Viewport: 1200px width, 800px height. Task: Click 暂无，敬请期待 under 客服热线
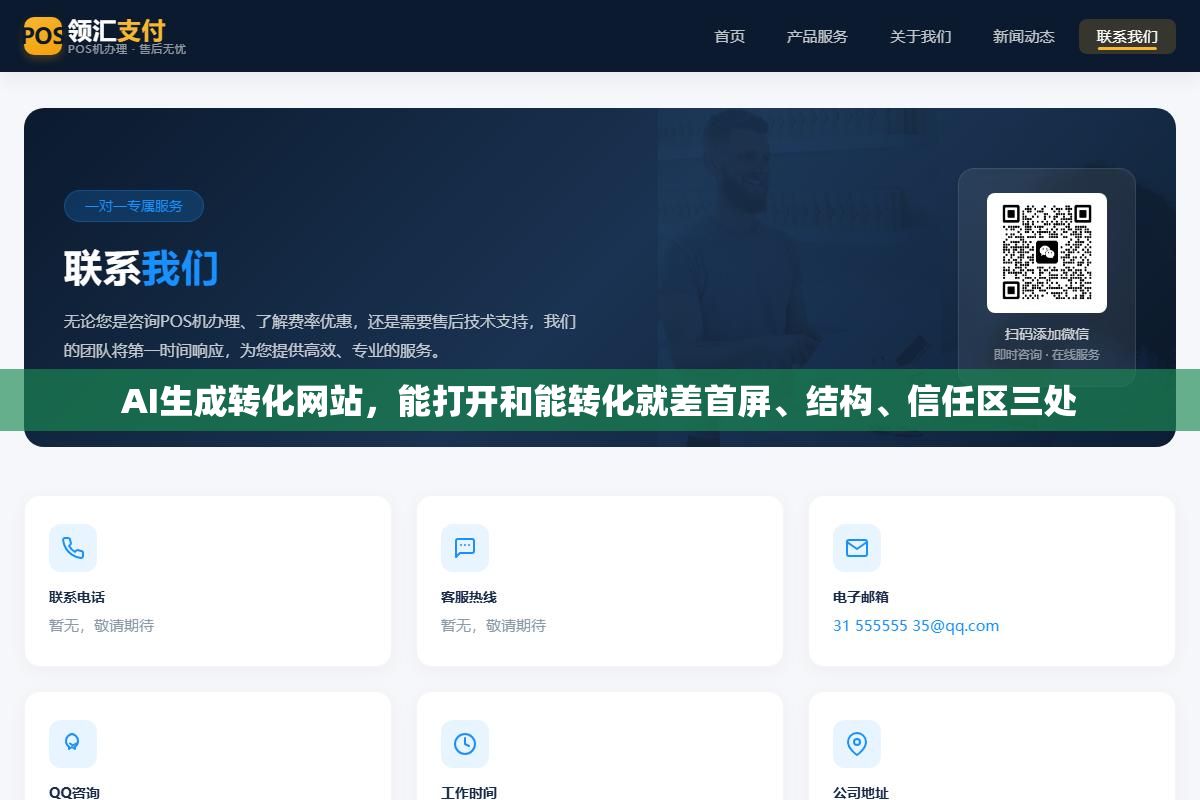[x=493, y=625]
